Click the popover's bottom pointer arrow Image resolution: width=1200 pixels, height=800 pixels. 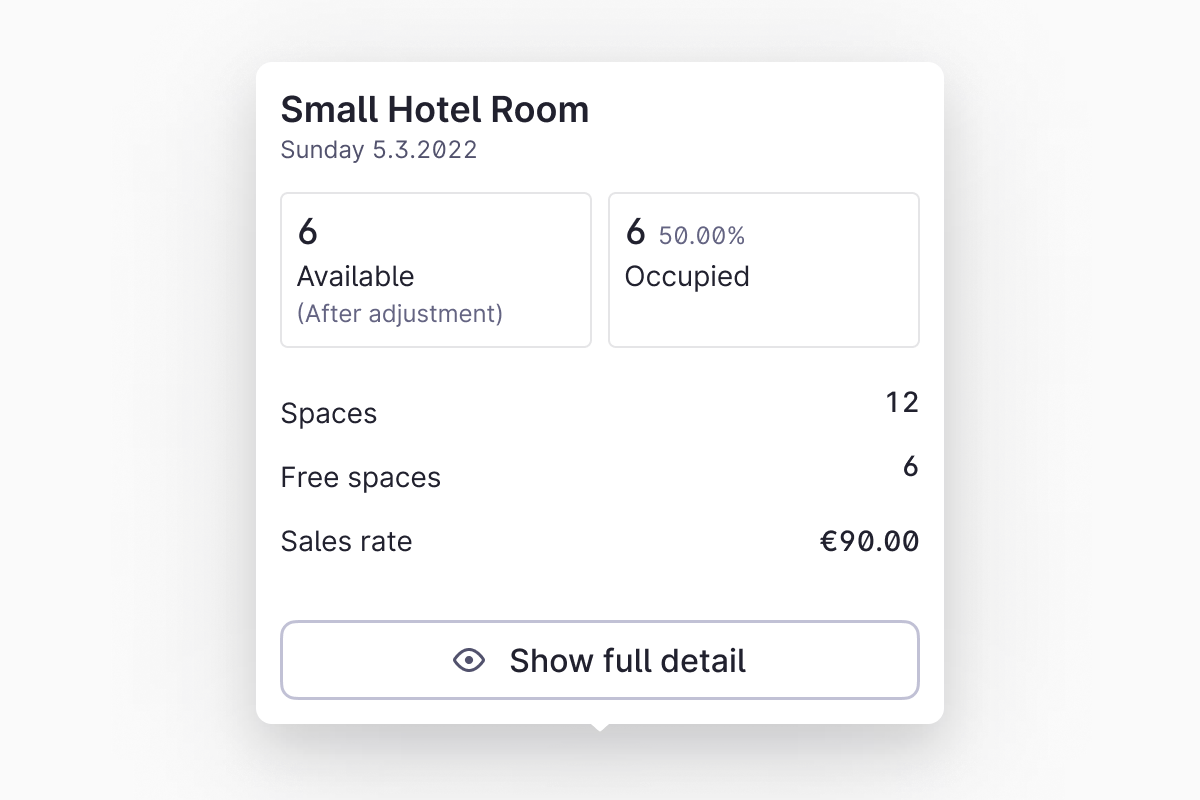[x=599, y=727]
